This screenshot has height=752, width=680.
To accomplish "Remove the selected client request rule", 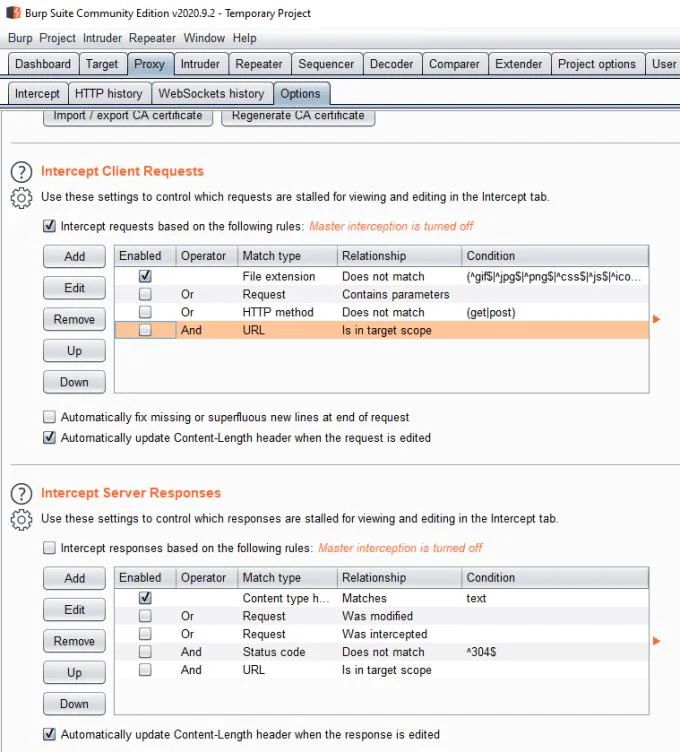I will click(74, 319).
